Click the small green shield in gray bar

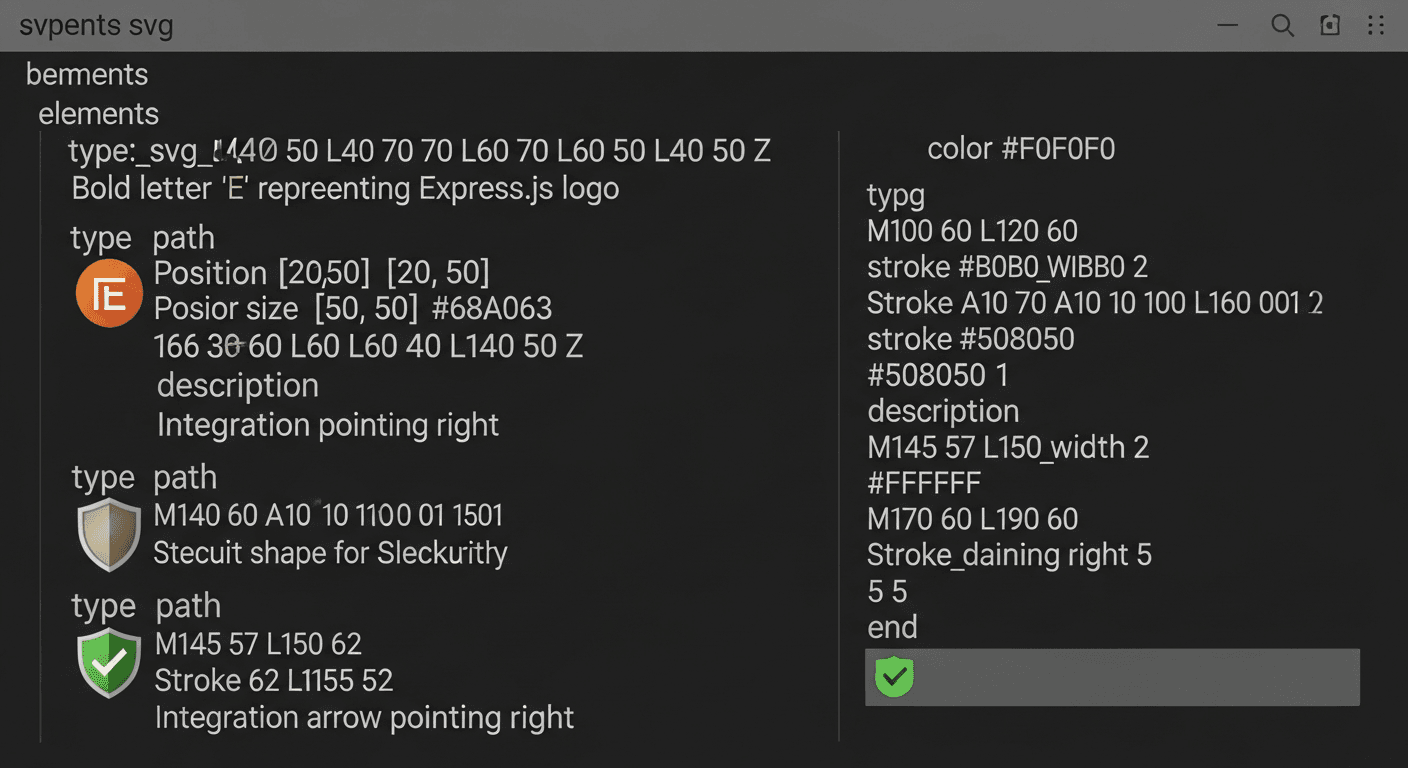pos(894,677)
